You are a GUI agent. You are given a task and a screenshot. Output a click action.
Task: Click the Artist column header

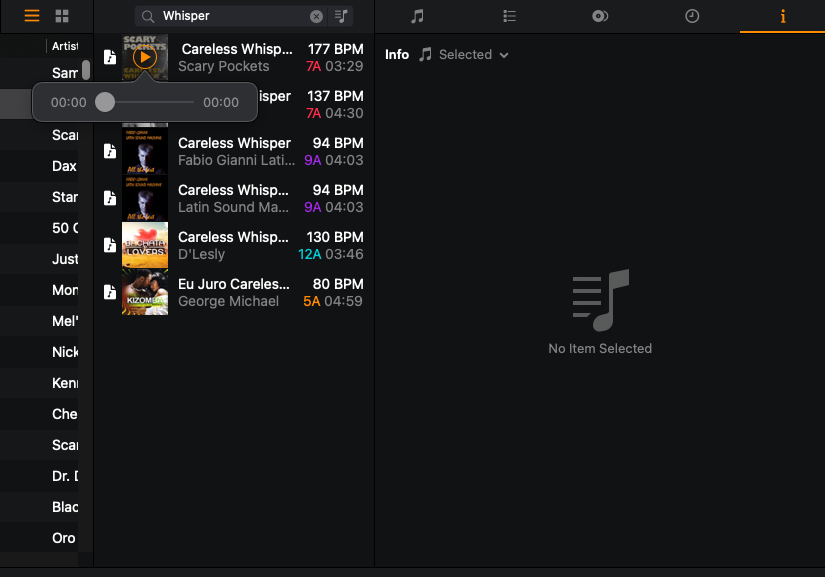coord(64,46)
